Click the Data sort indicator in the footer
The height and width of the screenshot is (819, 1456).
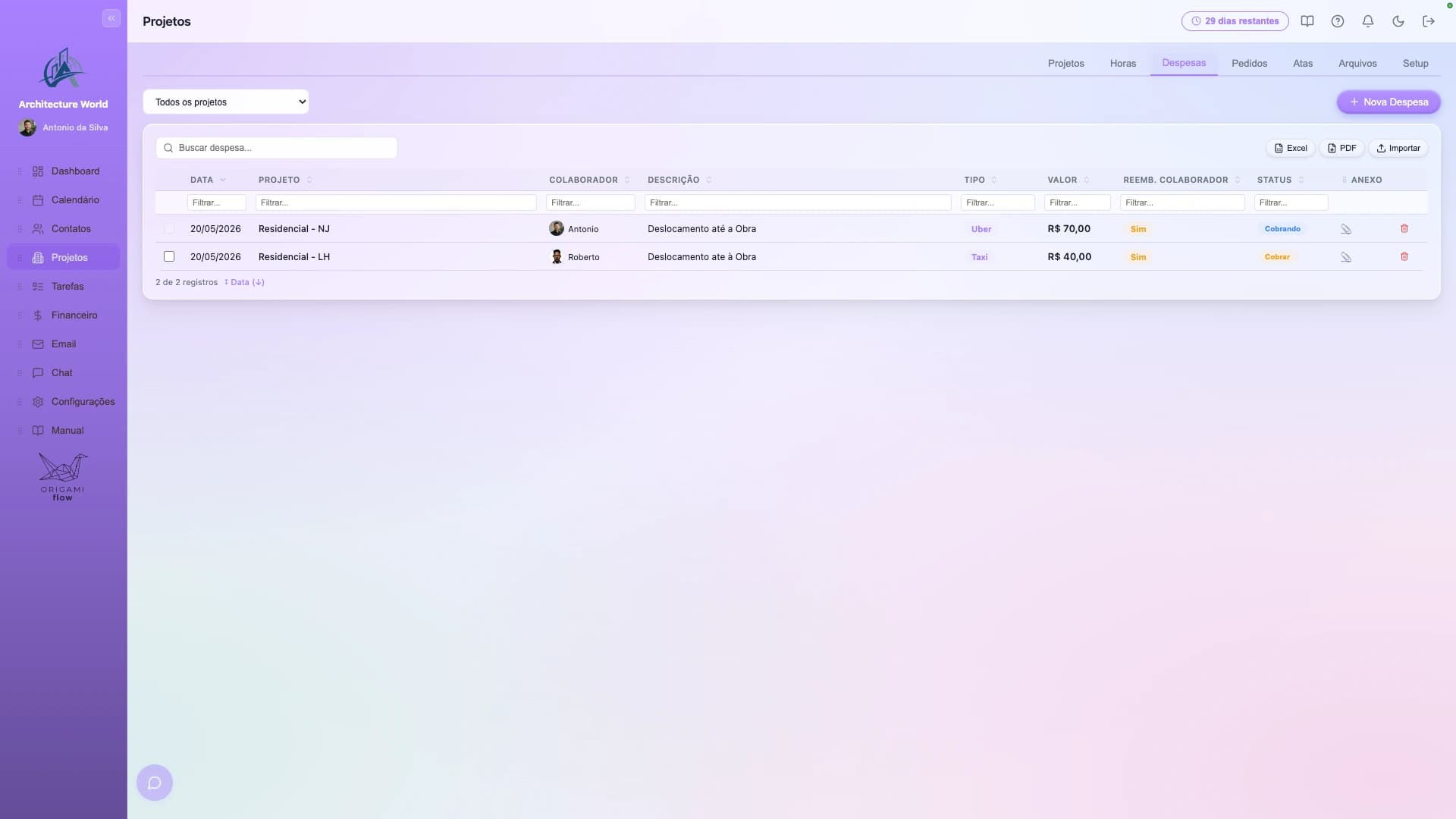244,282
